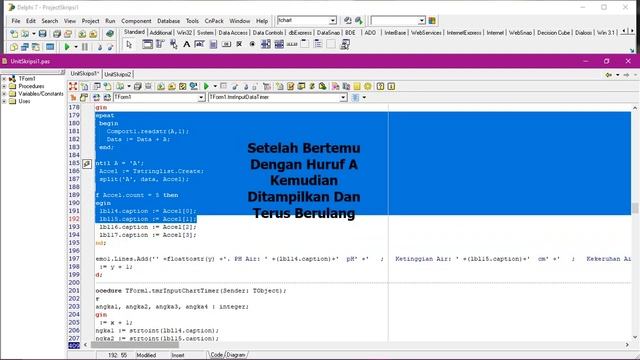Click the bookmark gutter icon on line 185
640x360 pixels.
87,164
